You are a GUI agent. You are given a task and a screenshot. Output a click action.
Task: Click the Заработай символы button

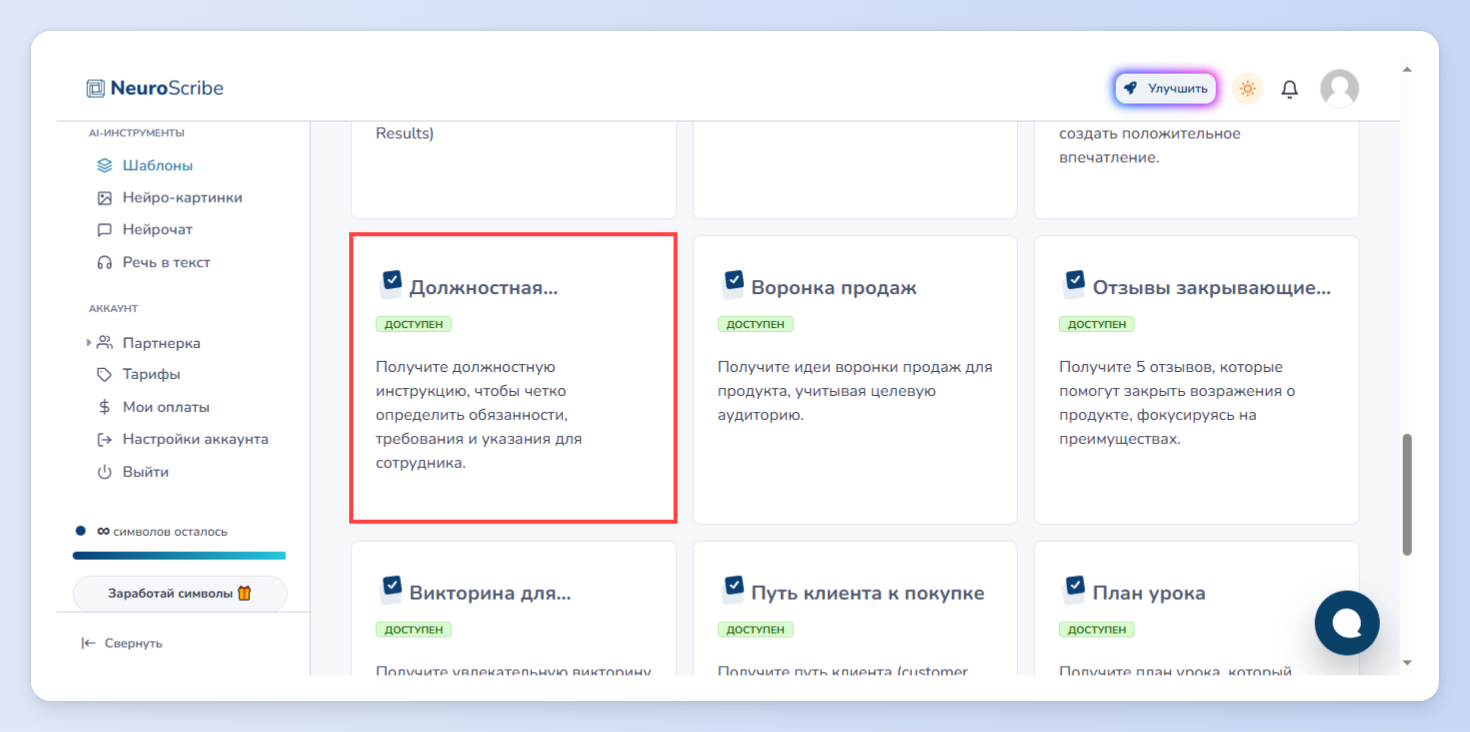pyautogui.click(x=180, y=593)
